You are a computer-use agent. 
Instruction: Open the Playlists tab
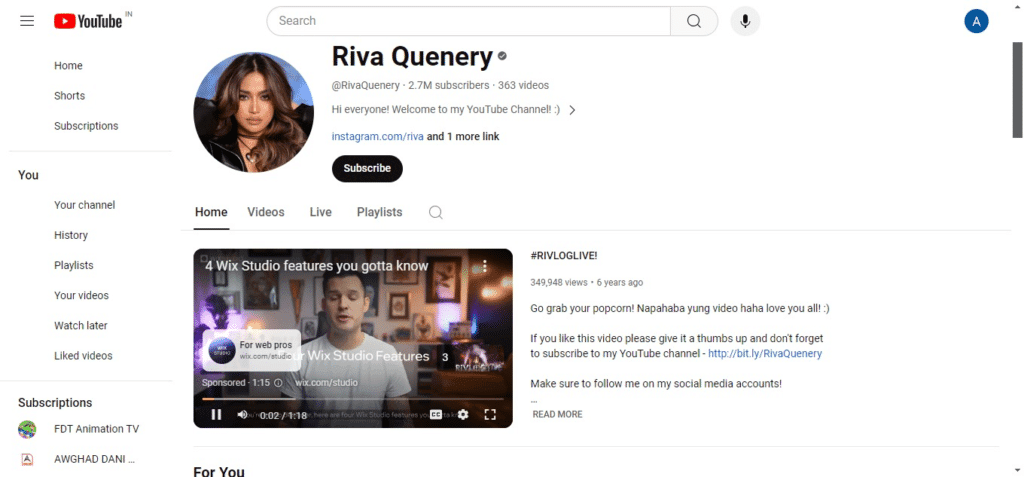click(x=379, y=212)
